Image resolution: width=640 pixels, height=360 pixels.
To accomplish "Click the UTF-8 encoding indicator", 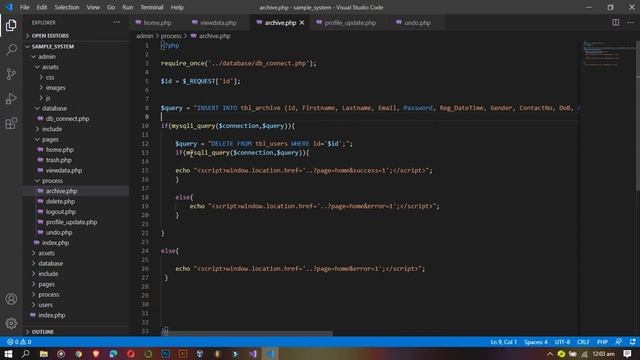I will coord(562,342).
